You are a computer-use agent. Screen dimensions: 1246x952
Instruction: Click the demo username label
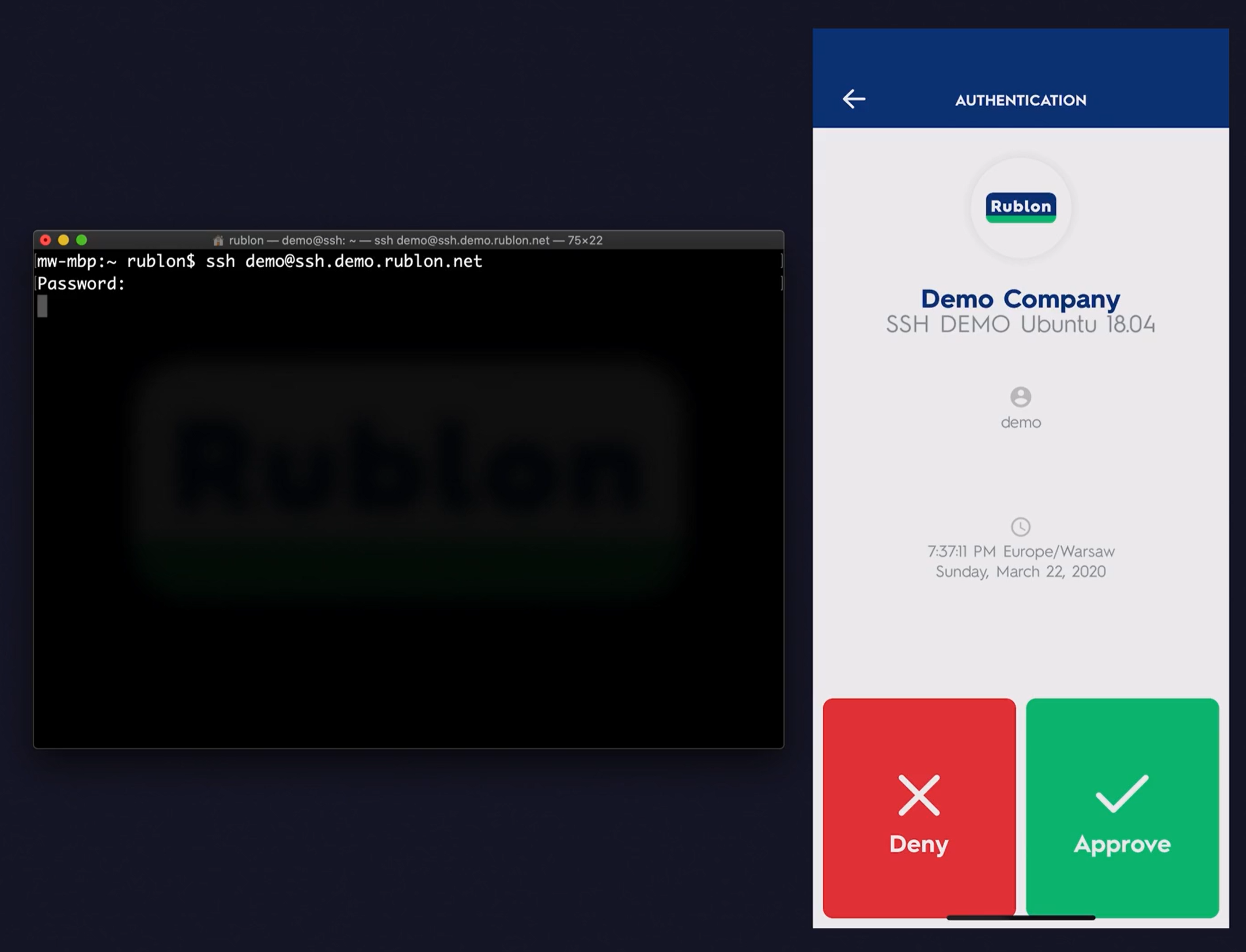point(1020,423)
